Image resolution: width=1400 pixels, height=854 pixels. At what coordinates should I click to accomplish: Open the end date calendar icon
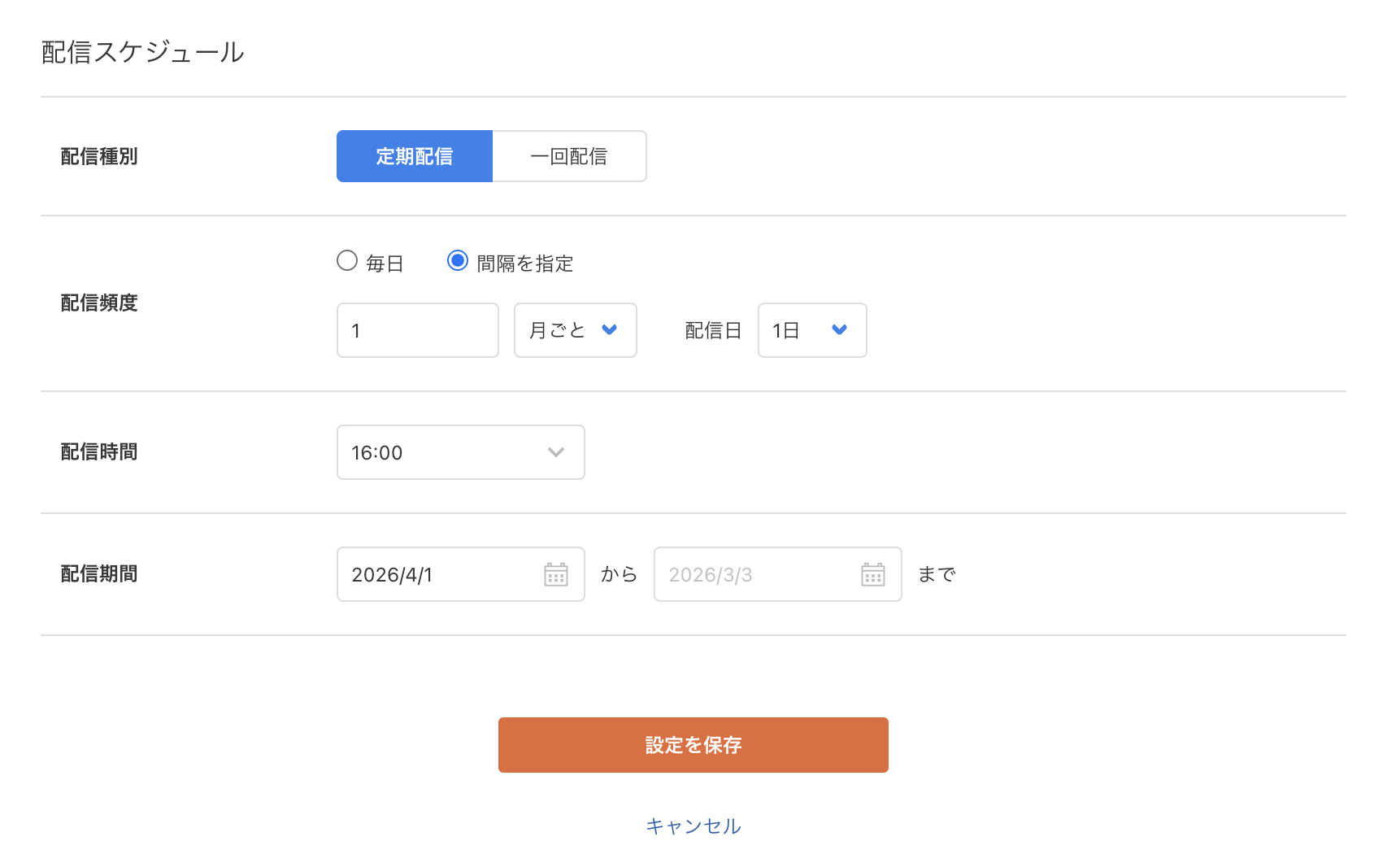click(872, 574)
